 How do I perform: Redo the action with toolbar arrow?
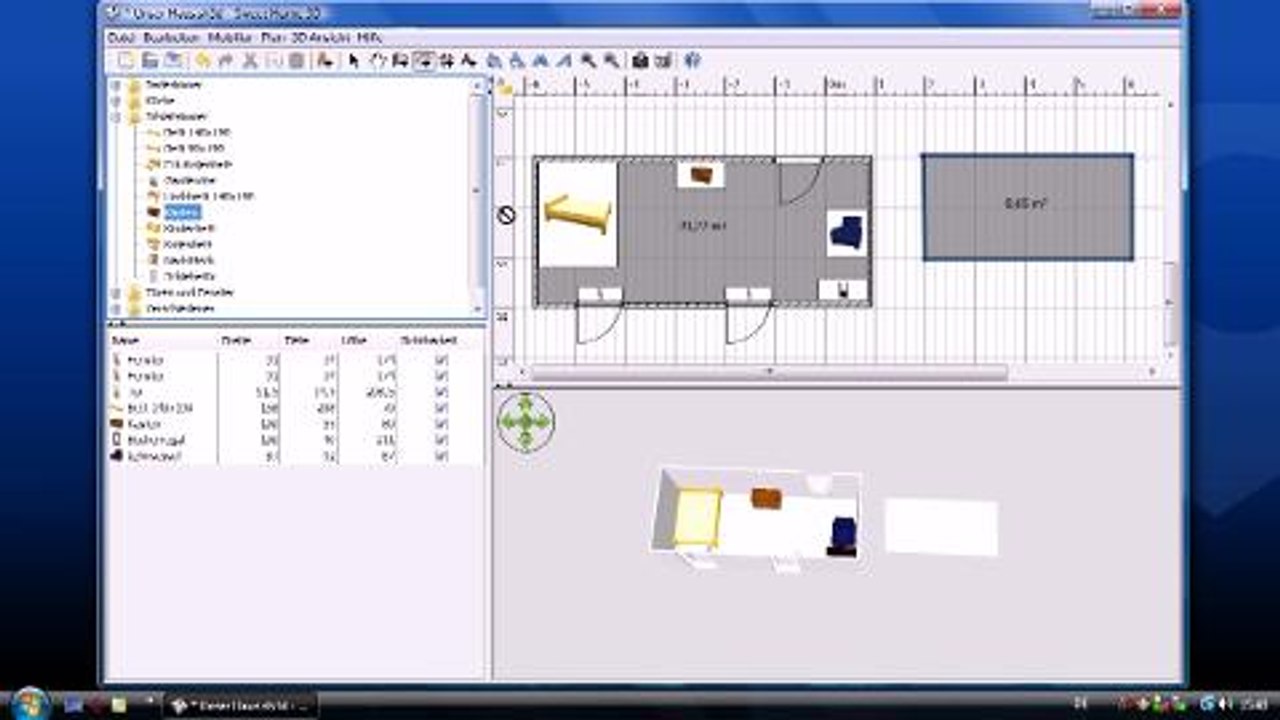click(x=226, y=61)
